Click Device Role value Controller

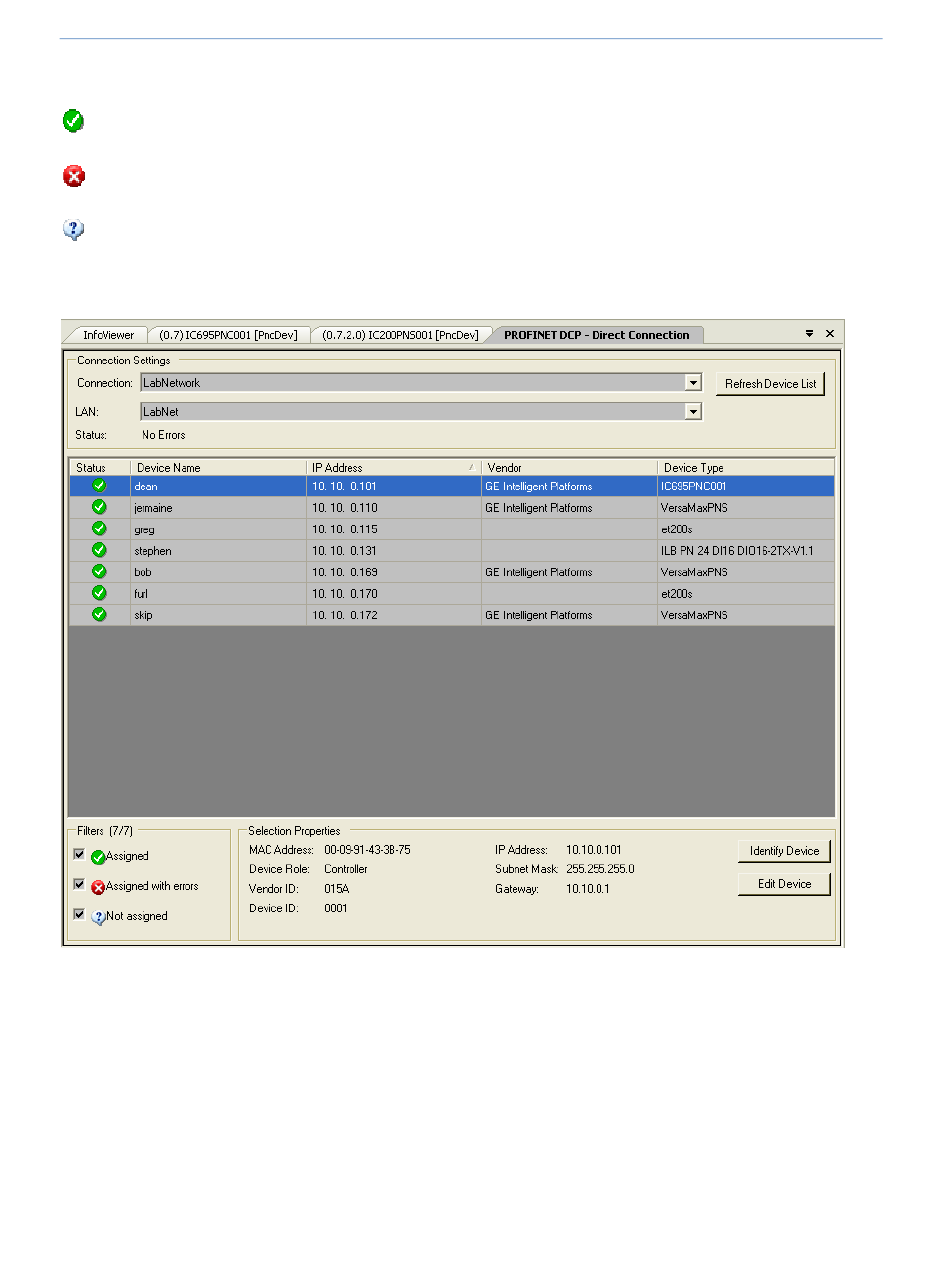[x=346, y=869]
